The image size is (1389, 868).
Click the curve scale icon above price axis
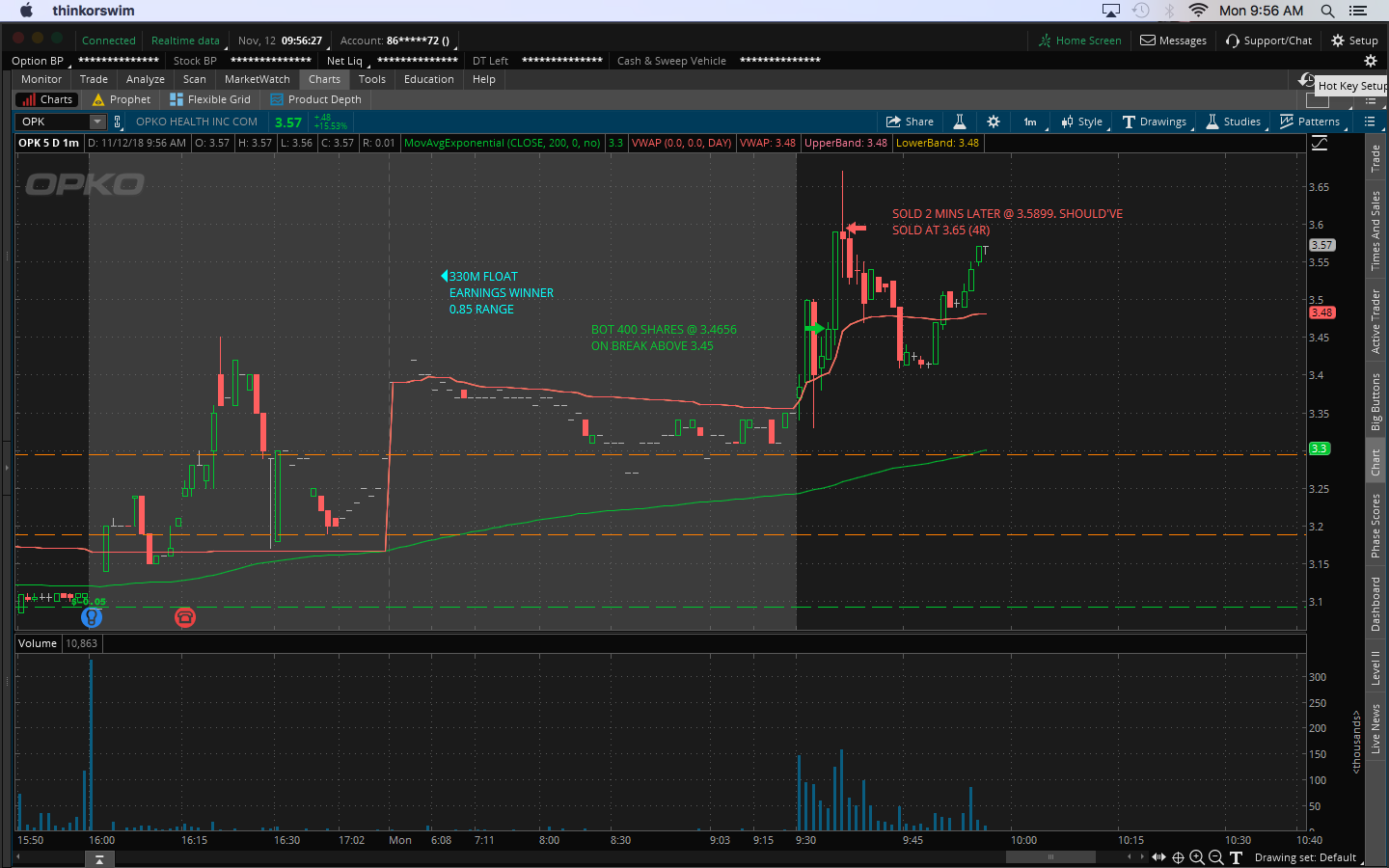[1320, 143]
